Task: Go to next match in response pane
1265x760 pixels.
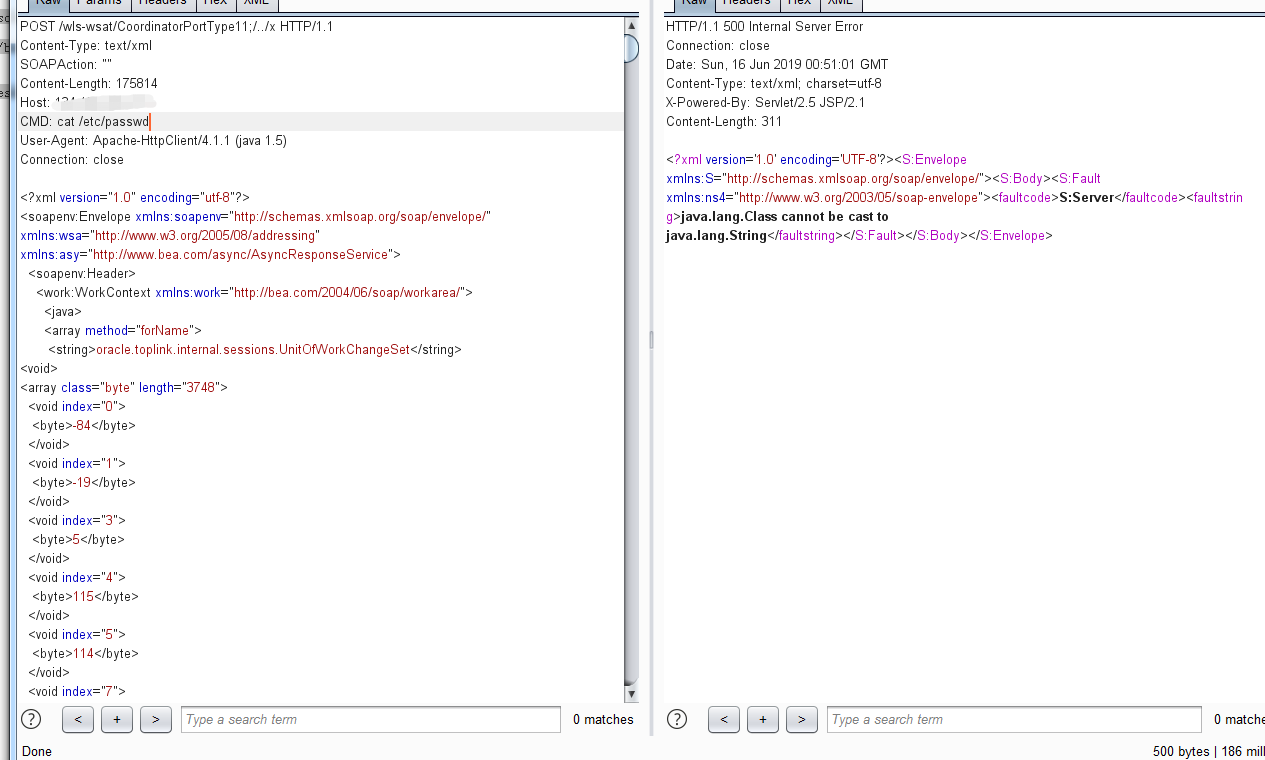Action: coord(802,719)
